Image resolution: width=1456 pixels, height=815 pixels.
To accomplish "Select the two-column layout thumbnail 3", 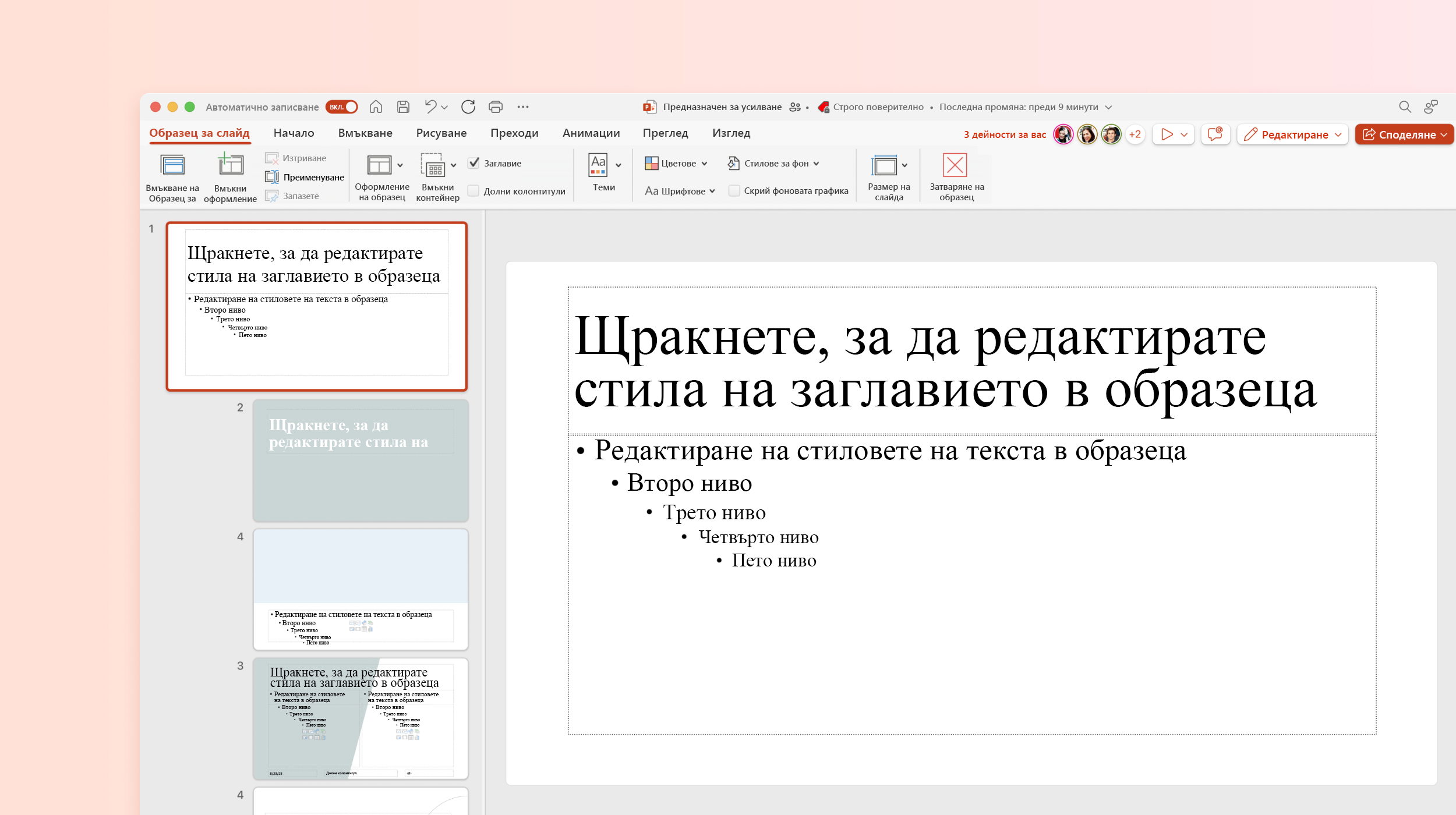I will (x=361, y=718).
